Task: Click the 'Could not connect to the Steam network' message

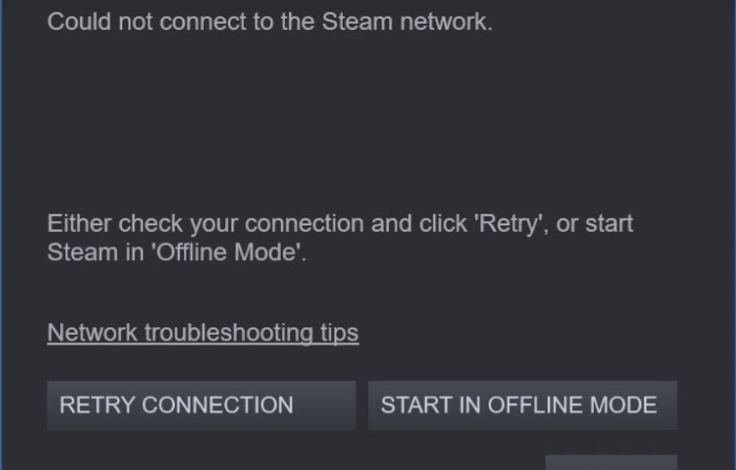Action: coord(270,21)
